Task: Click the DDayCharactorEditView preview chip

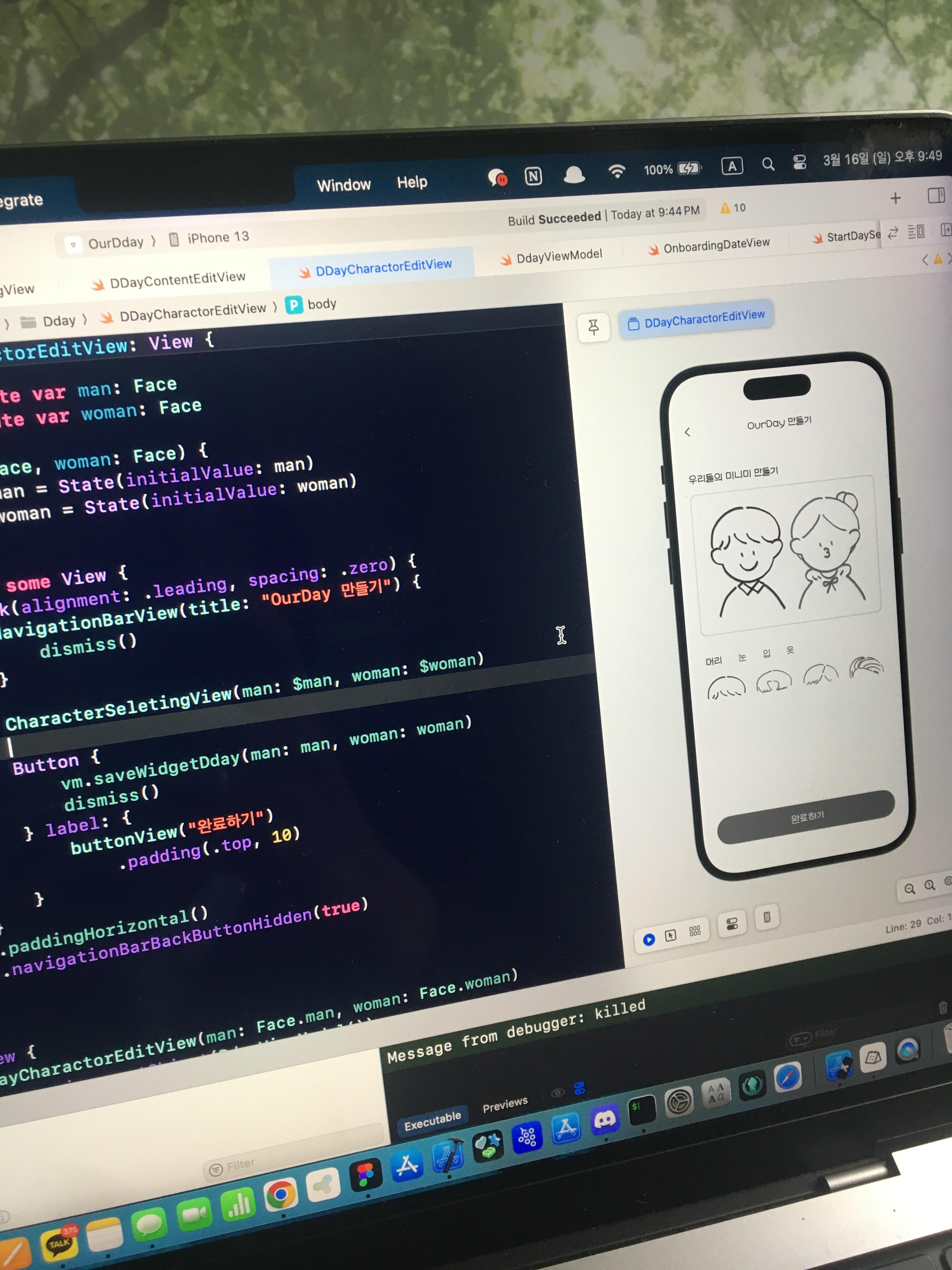Action: 697,319
